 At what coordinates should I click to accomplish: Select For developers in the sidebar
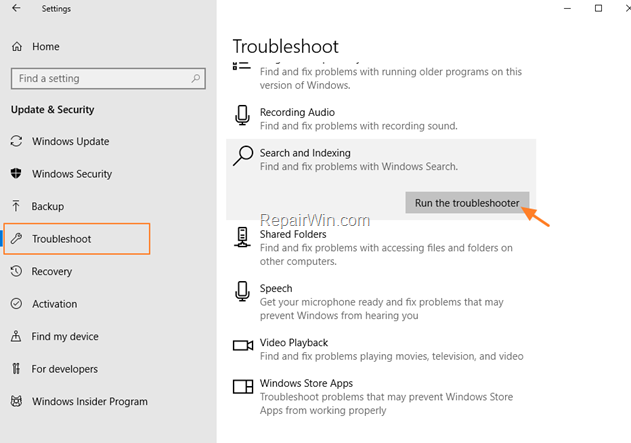[65, 369]
